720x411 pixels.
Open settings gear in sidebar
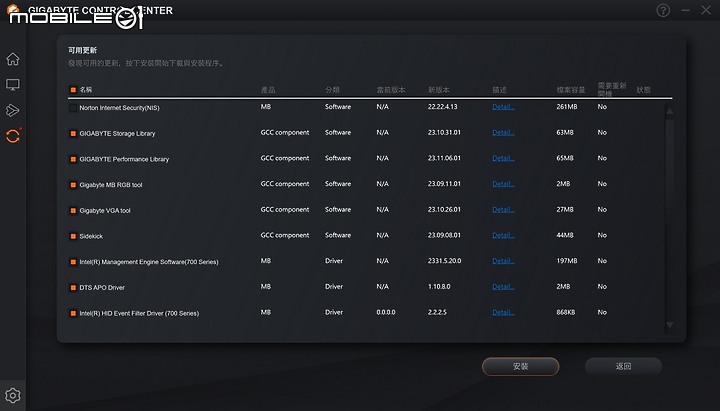coord(13,395)
